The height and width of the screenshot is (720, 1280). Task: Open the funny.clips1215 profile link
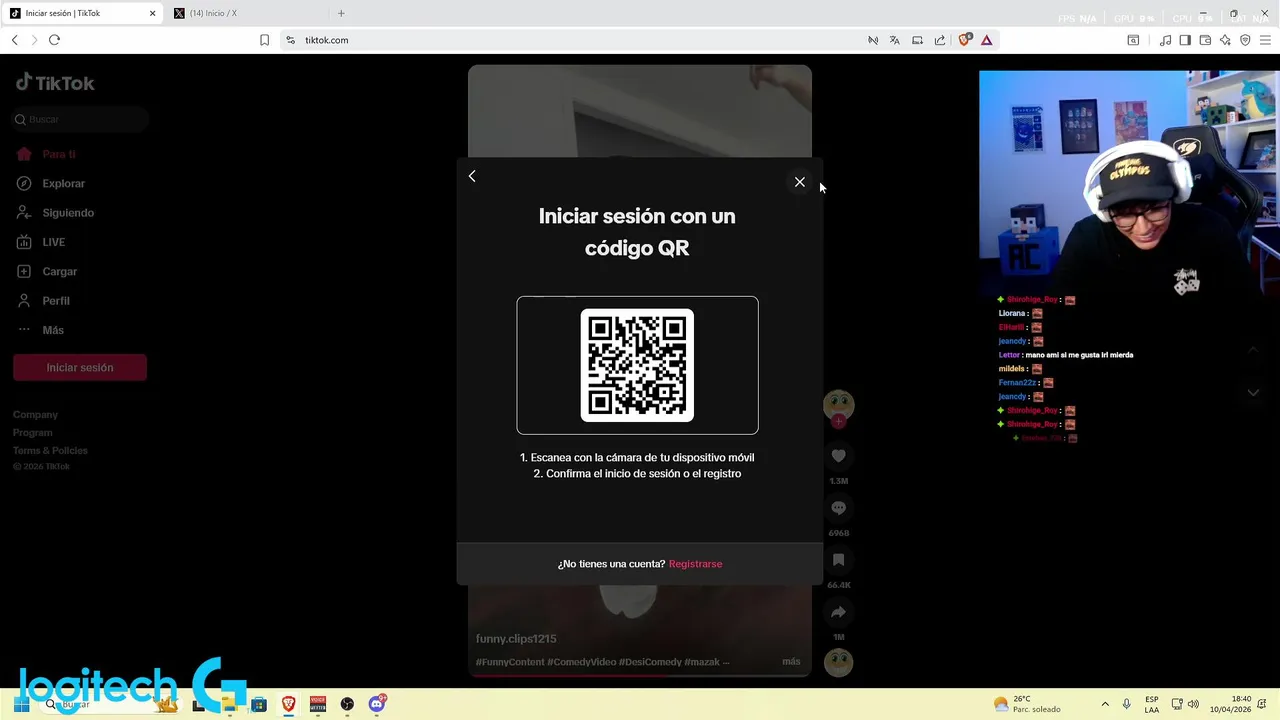click(x=516, y=639)
